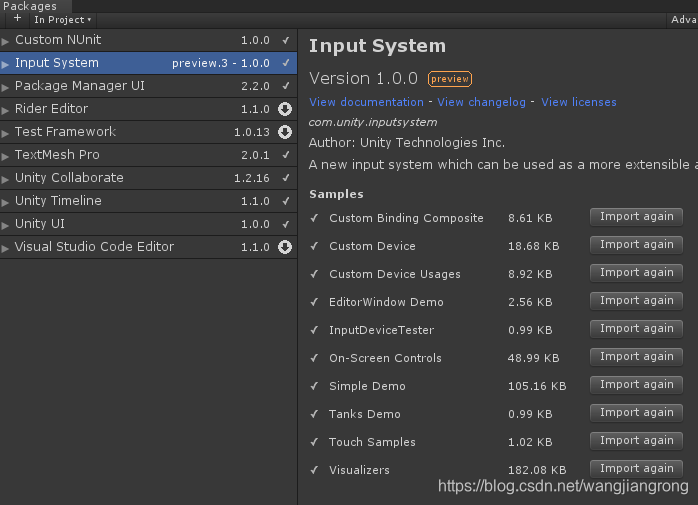This screenshot has height=505, width=698.
Task: Open the View changelog link
Action: tap(481, 102)
